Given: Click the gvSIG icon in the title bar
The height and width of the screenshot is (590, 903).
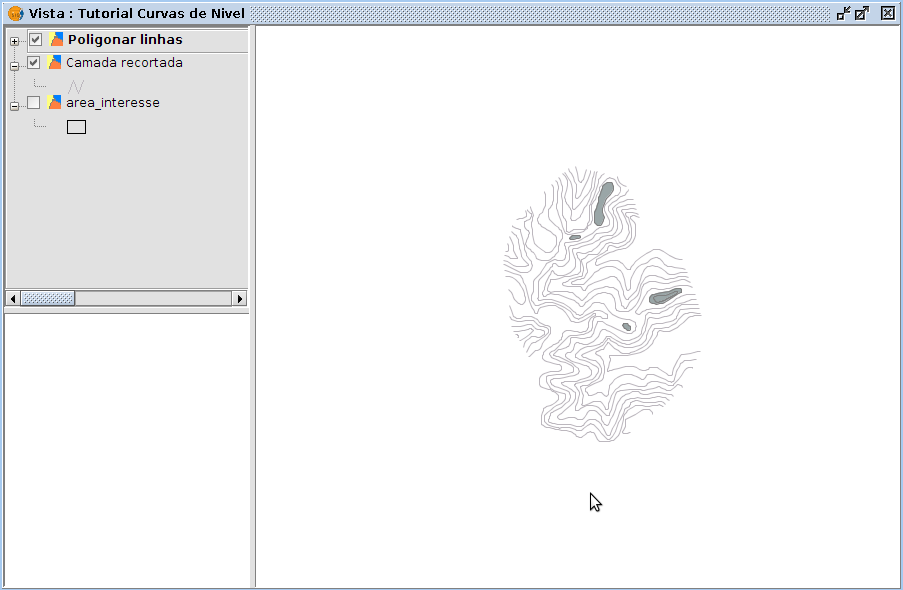Looking at the screenshot, I should coord(15,14).
